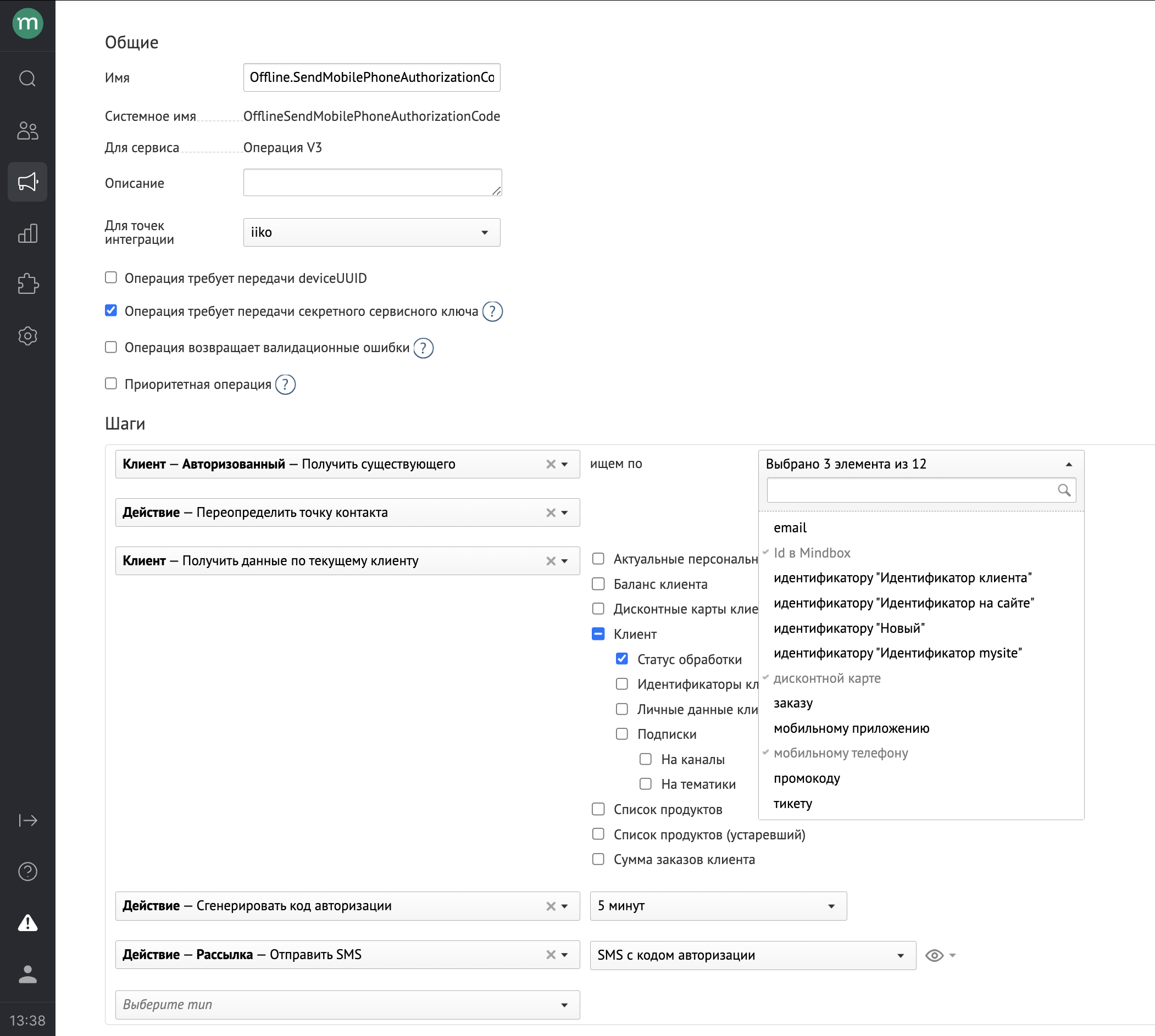Open 'SMS с кодом авторизации' template dropdown

coord(753,955)
